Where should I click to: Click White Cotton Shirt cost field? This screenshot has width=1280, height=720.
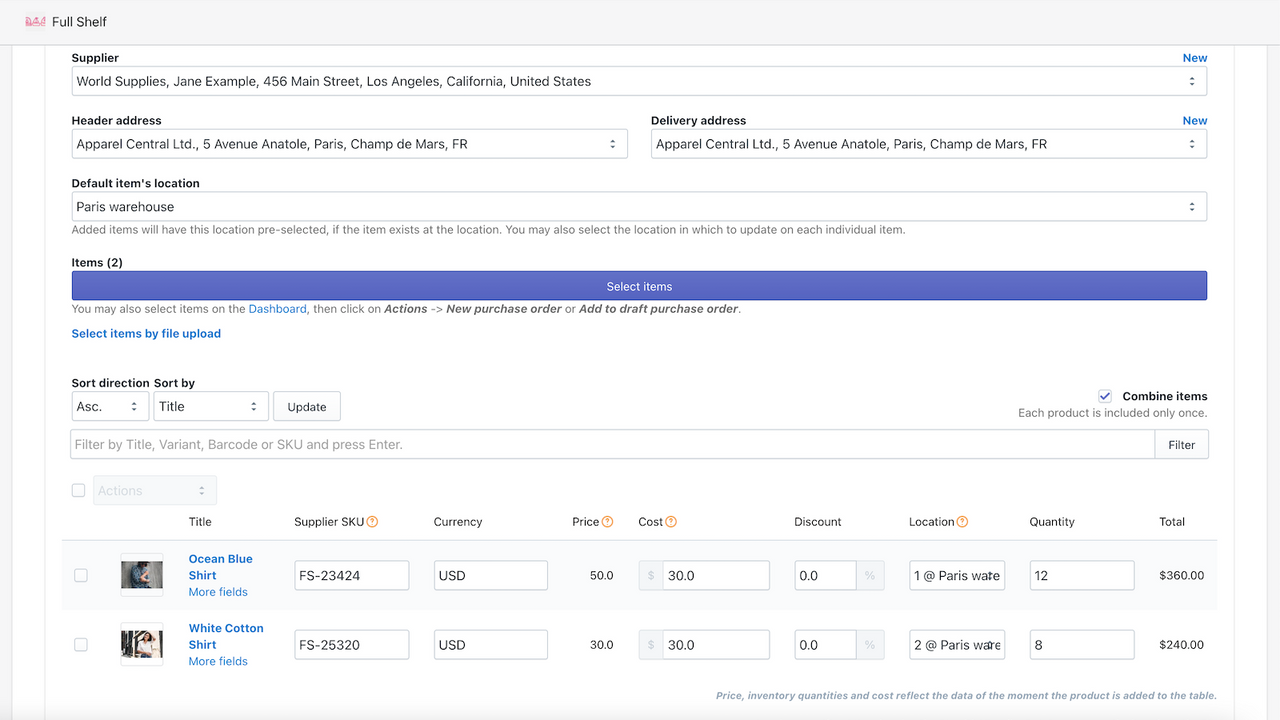[716, 645]
